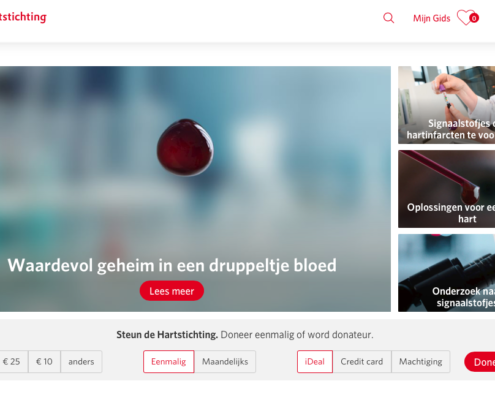
Task: Click the search magnifier icon
Action: [388, 18]
